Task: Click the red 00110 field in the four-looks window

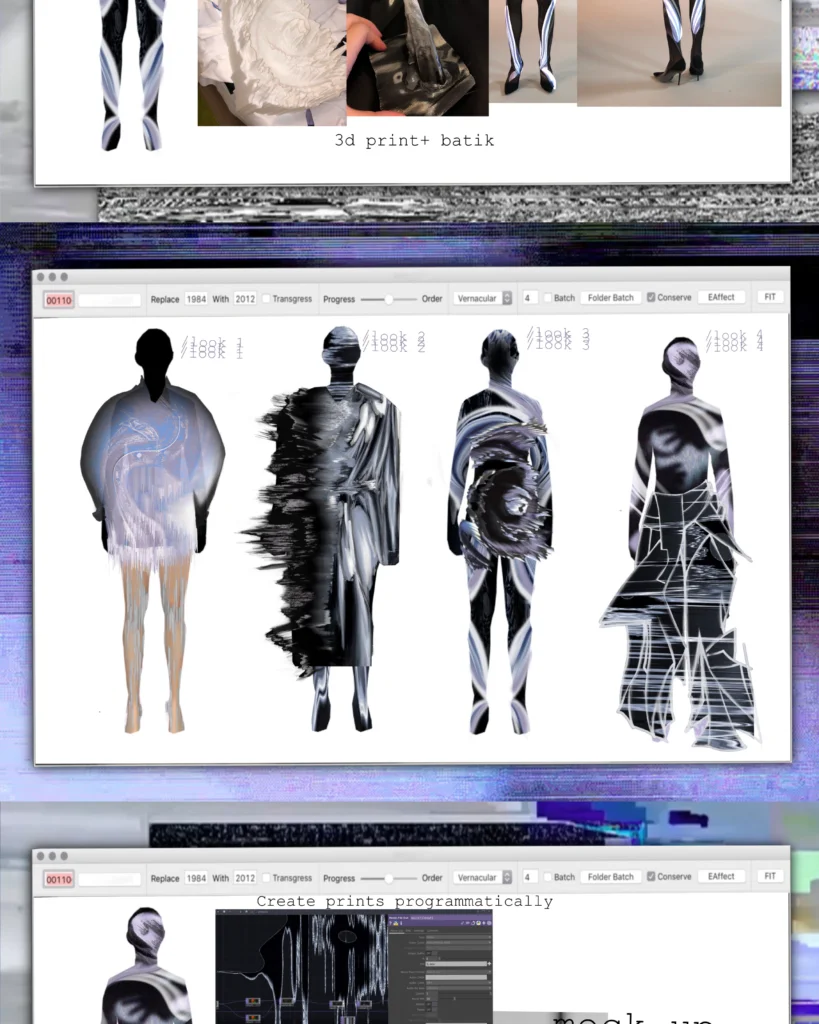Action: [59, 300]
